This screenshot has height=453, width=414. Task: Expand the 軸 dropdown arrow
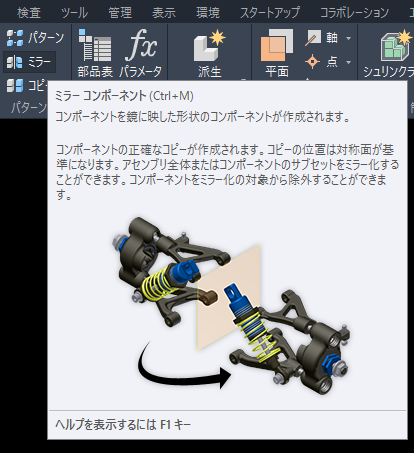click(348, 38)
